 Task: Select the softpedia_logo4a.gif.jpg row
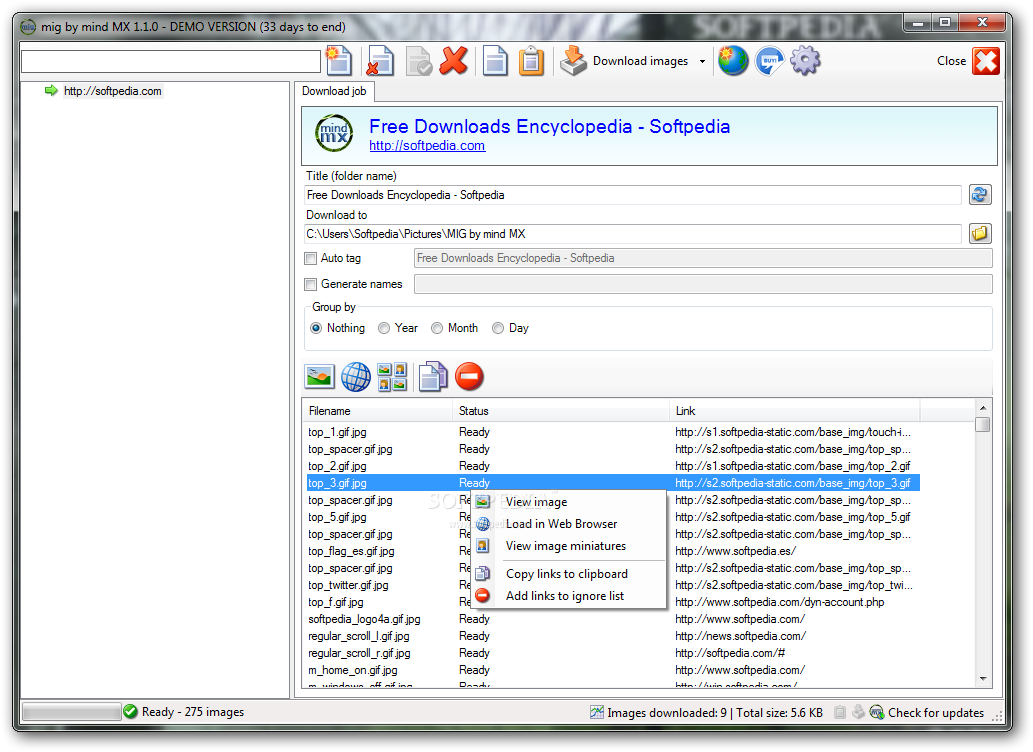[x=613, y=620]
